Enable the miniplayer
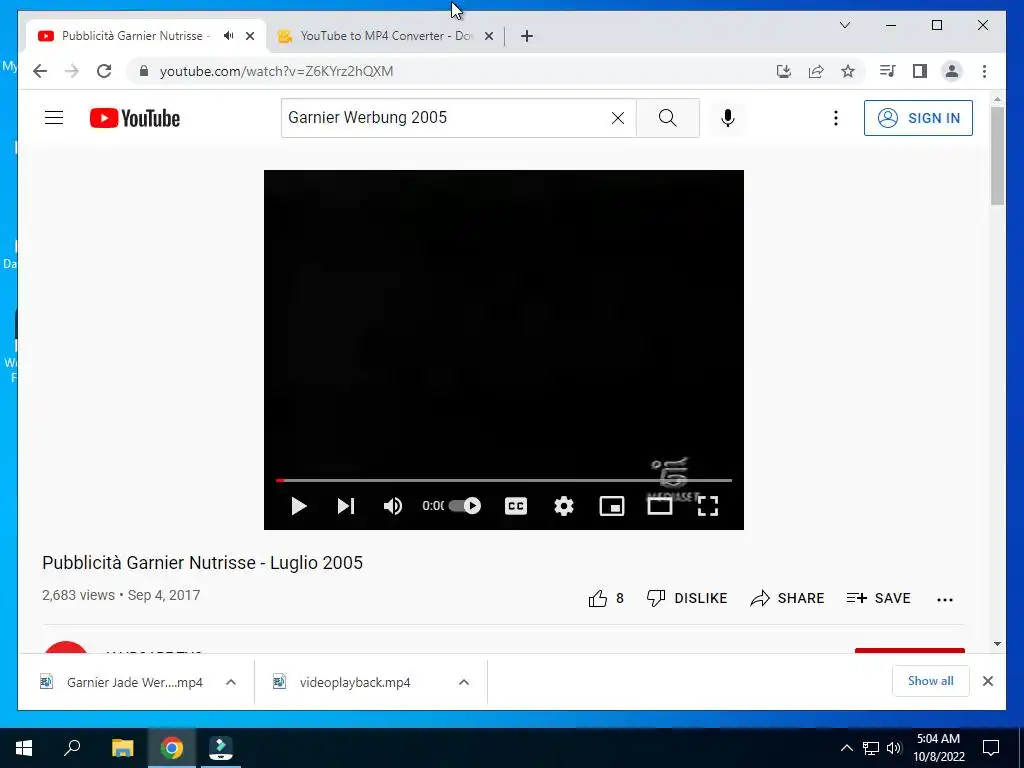The height and width of the screenshot is (768, 1024). [x=612, y=506]
